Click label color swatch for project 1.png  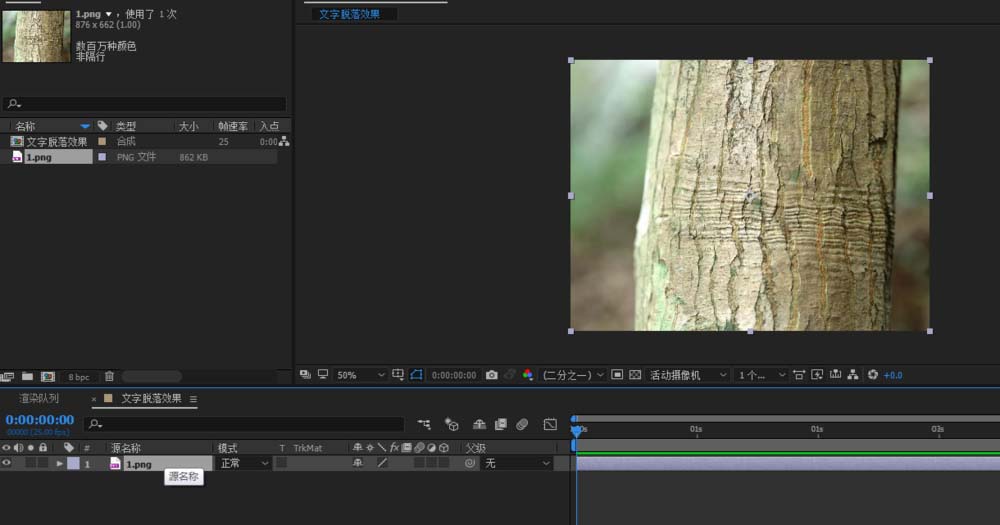coord(102,156)
